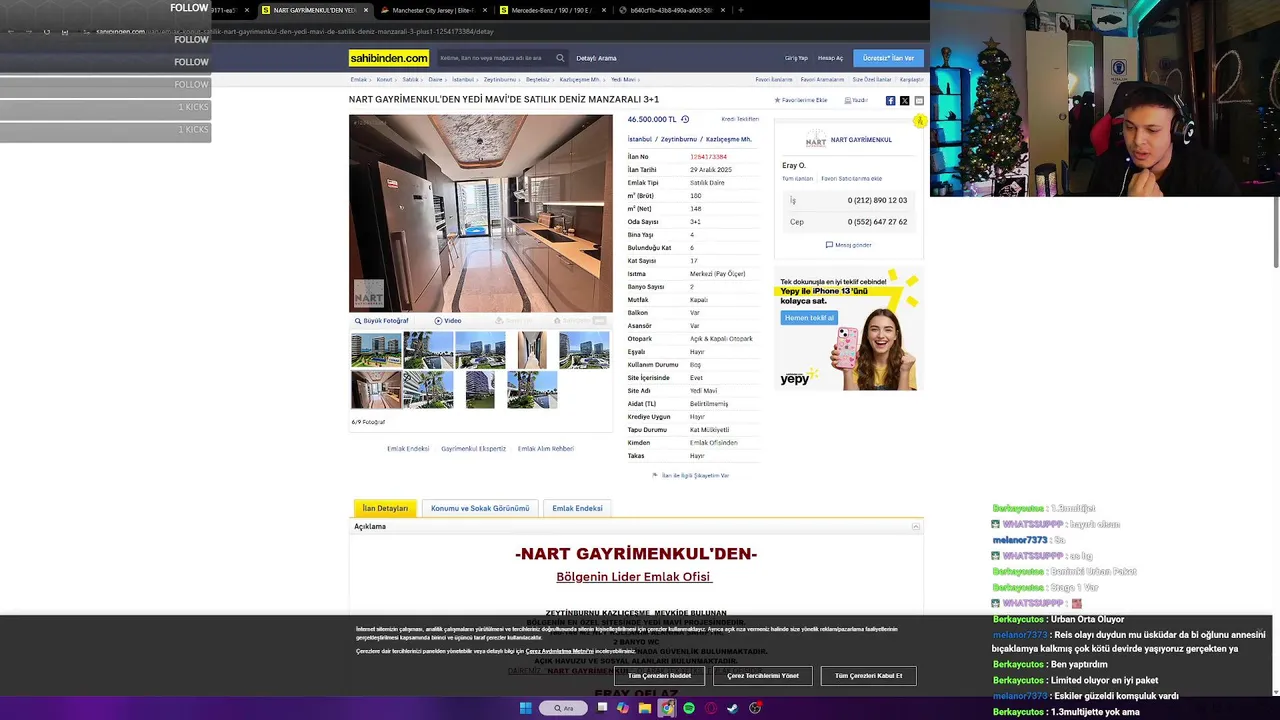
Task: Select the İlan Detayları tab
Action: [x=385, y=508]
